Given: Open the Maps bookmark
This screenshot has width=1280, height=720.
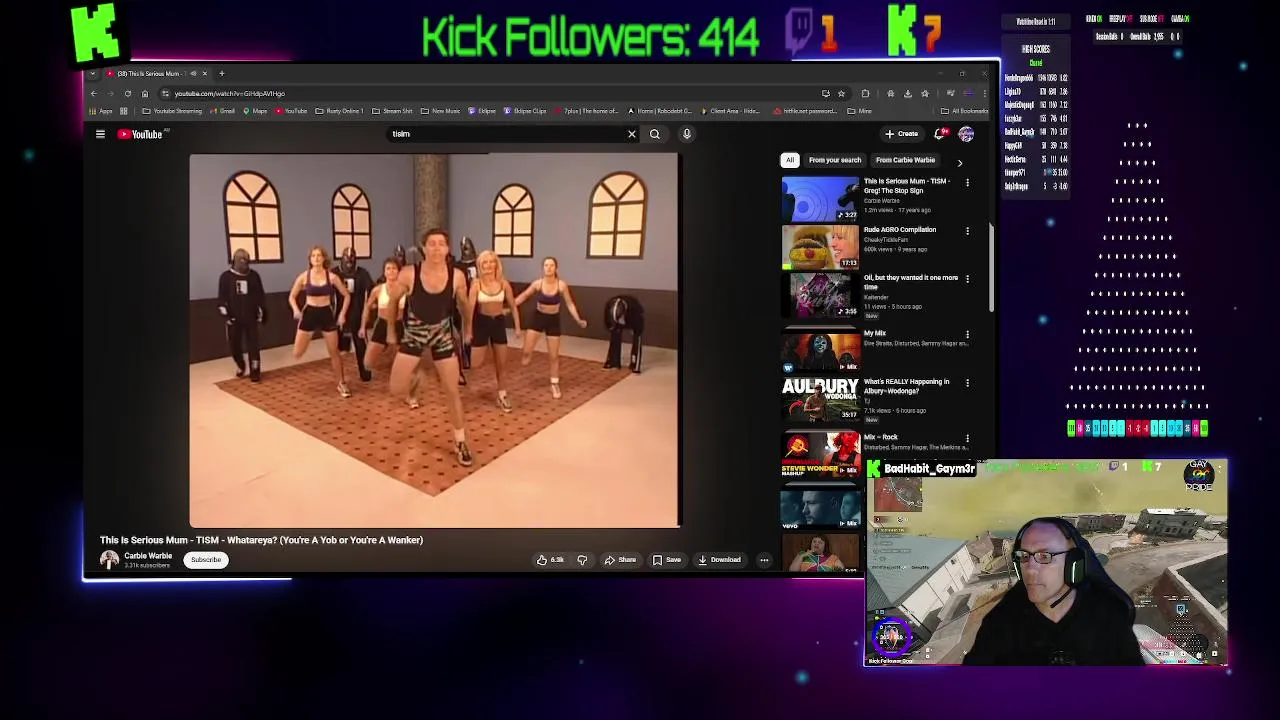Looking at the screenshot, I should pos(256,111).
